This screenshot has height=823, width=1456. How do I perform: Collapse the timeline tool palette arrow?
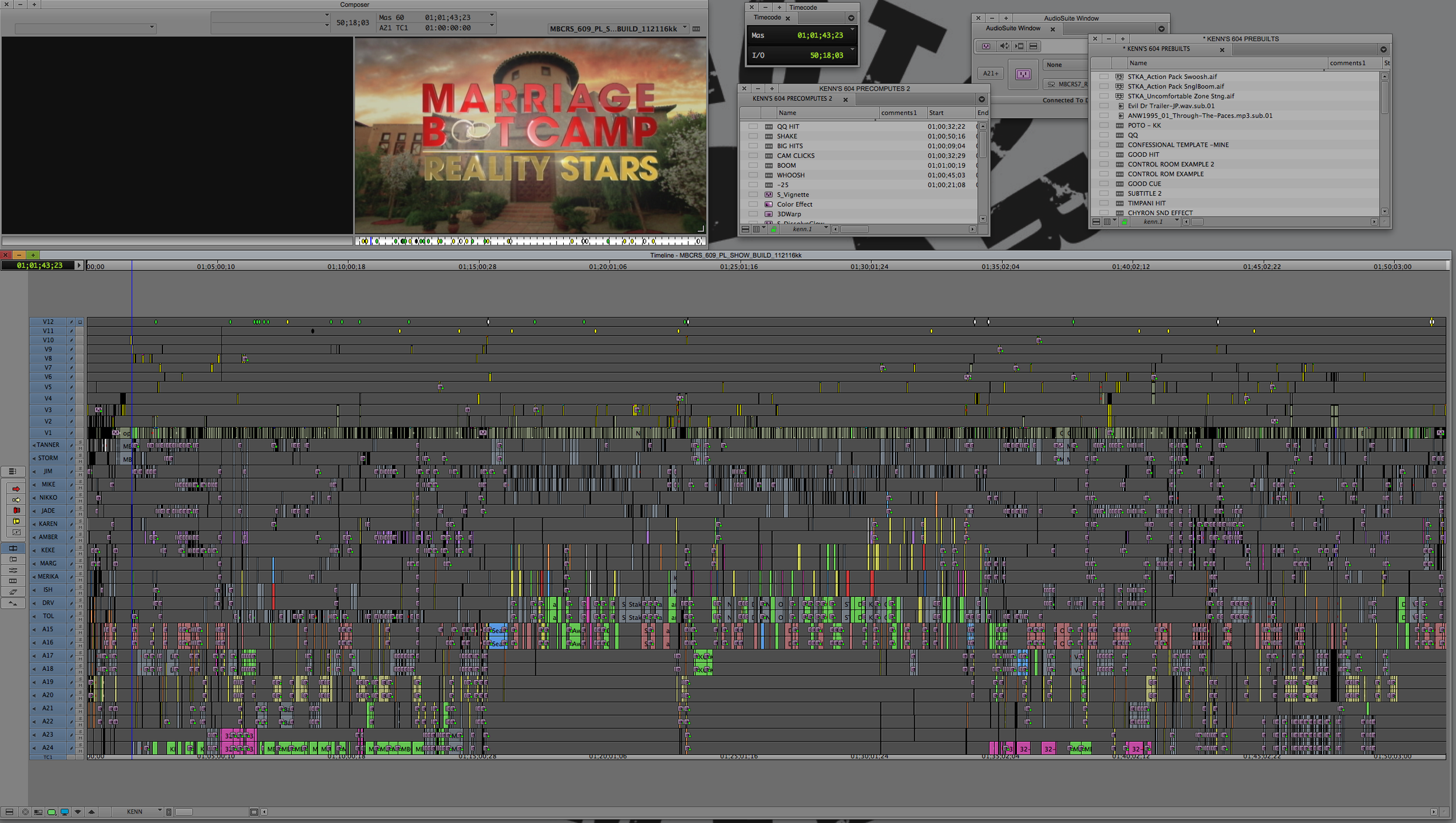point(13,603)
